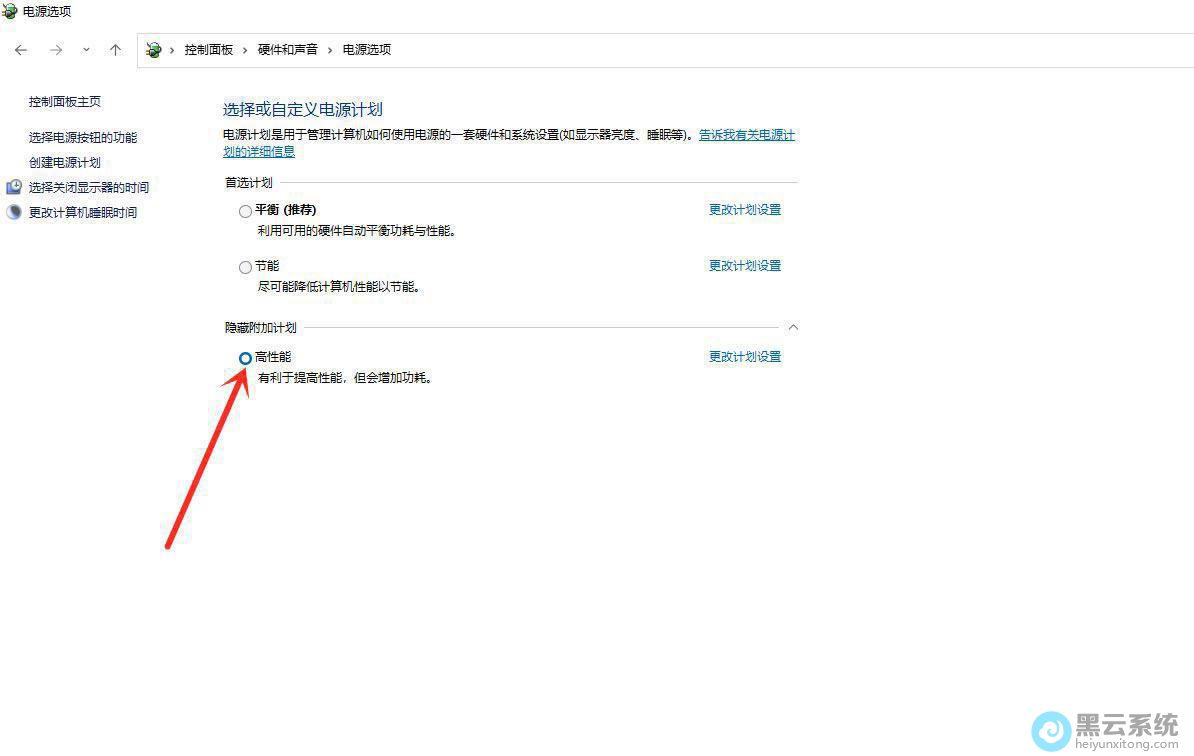Select the 节能 power plan
This screenshot has height=756, width=1194.
pos(246,267)
